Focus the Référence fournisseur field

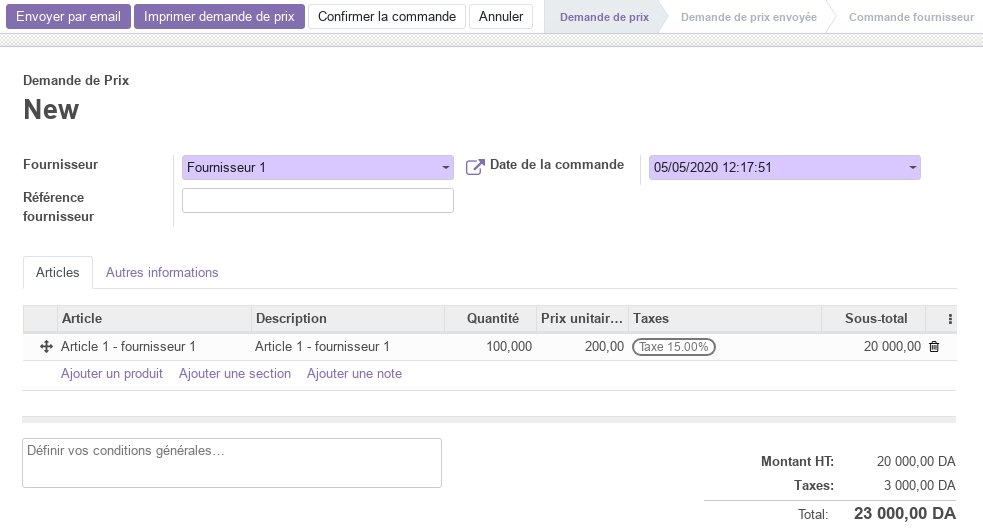point(318,201)
